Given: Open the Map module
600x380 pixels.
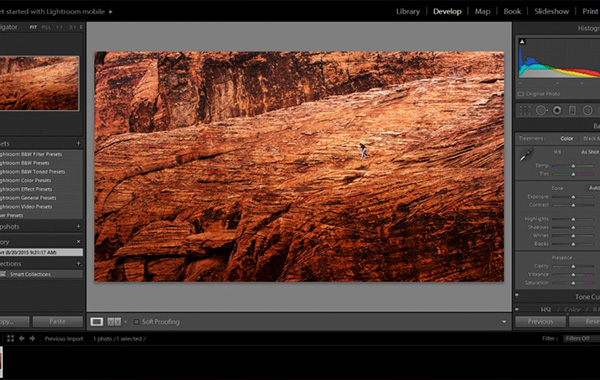Looking at the screenshot, I should point(482,11).
